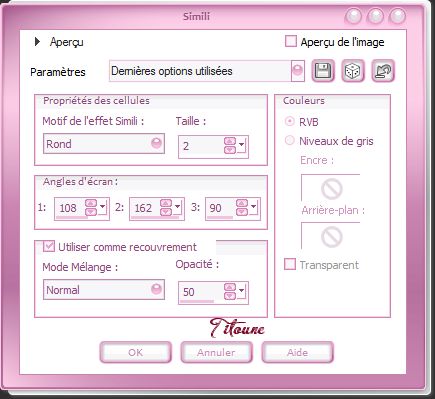Randomize parameters with the dice icon

click(353, 71)
